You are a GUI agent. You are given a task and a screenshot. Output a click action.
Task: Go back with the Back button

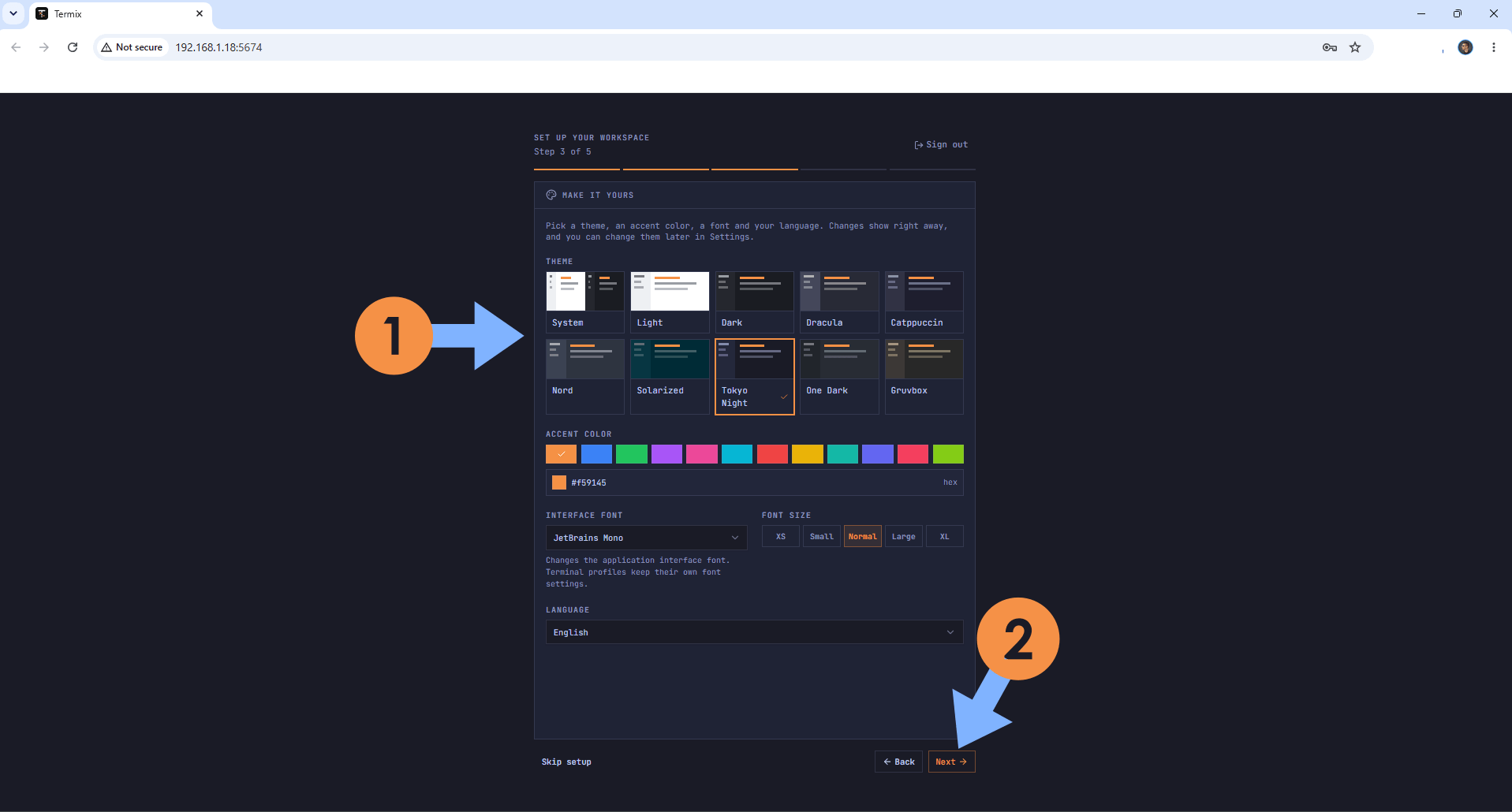(x=898, y=762)
